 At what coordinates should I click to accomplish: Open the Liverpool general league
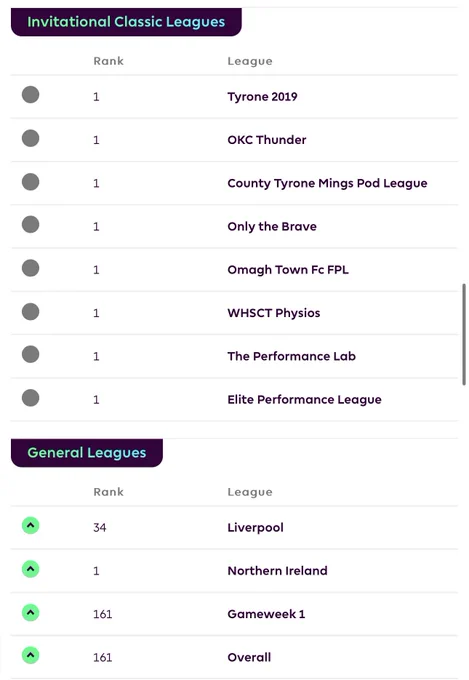pos(256,527)
